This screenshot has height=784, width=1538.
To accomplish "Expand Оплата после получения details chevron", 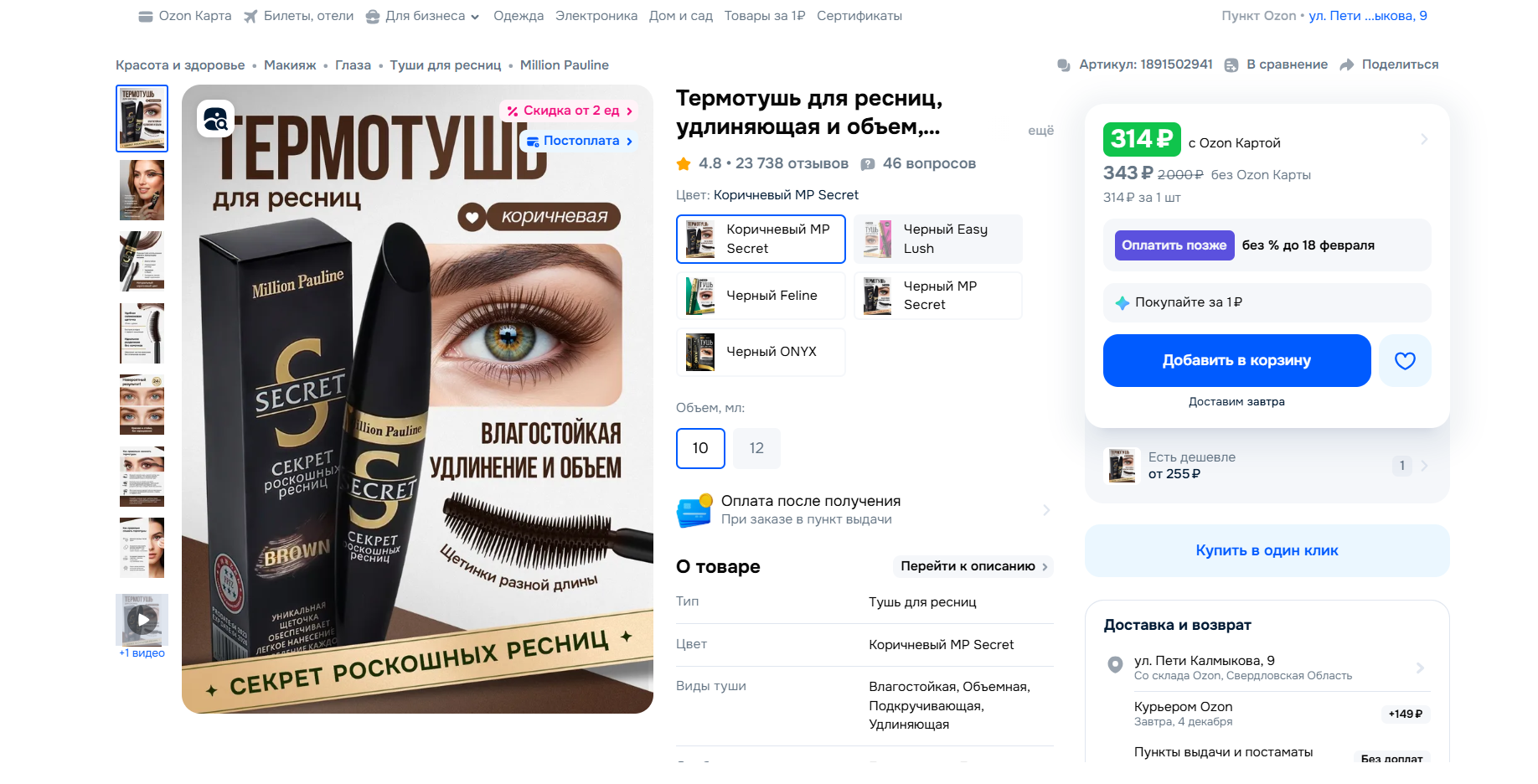I will (1046, 510).
